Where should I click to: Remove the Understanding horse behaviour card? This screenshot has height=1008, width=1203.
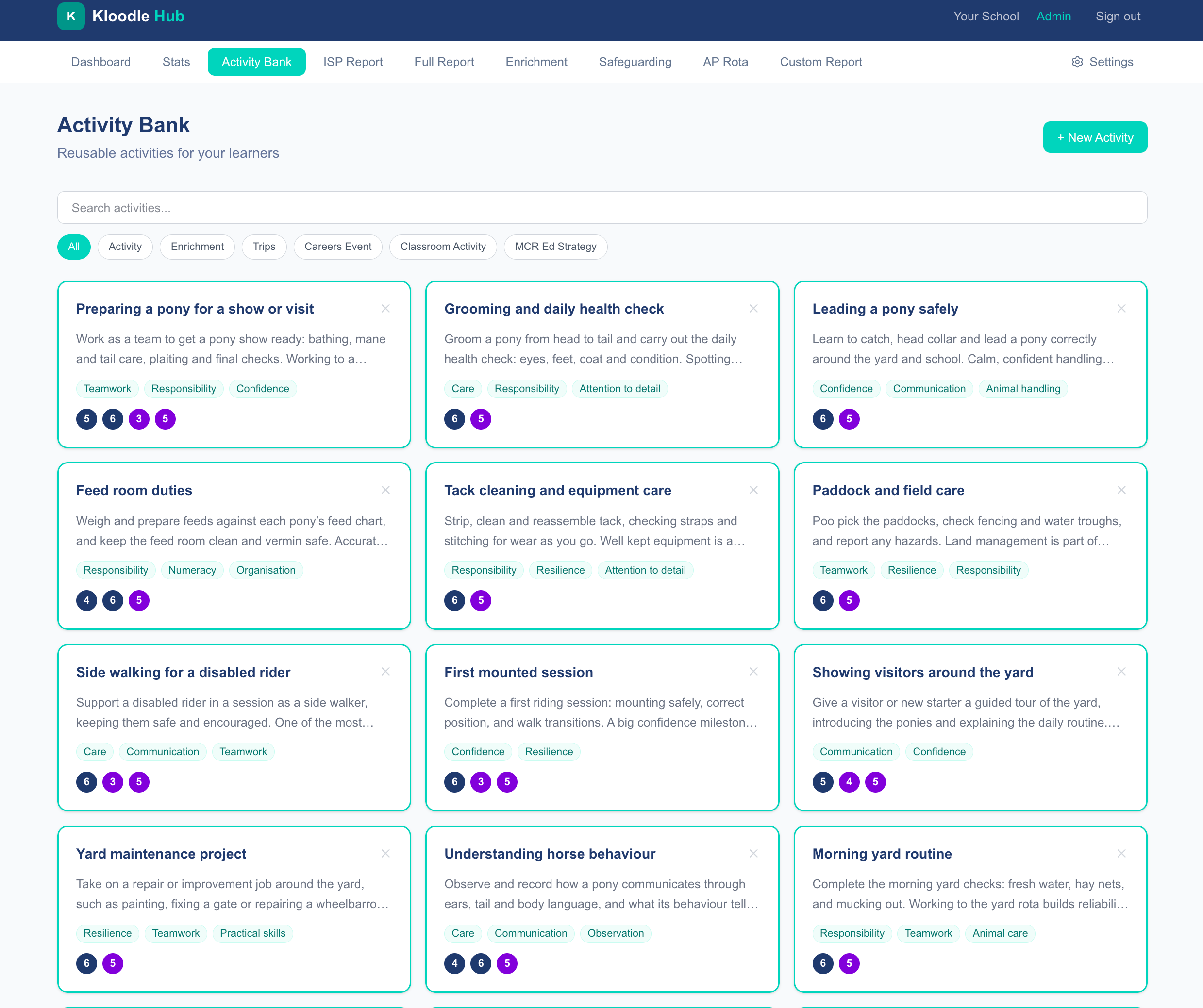(x=753, y=853)
